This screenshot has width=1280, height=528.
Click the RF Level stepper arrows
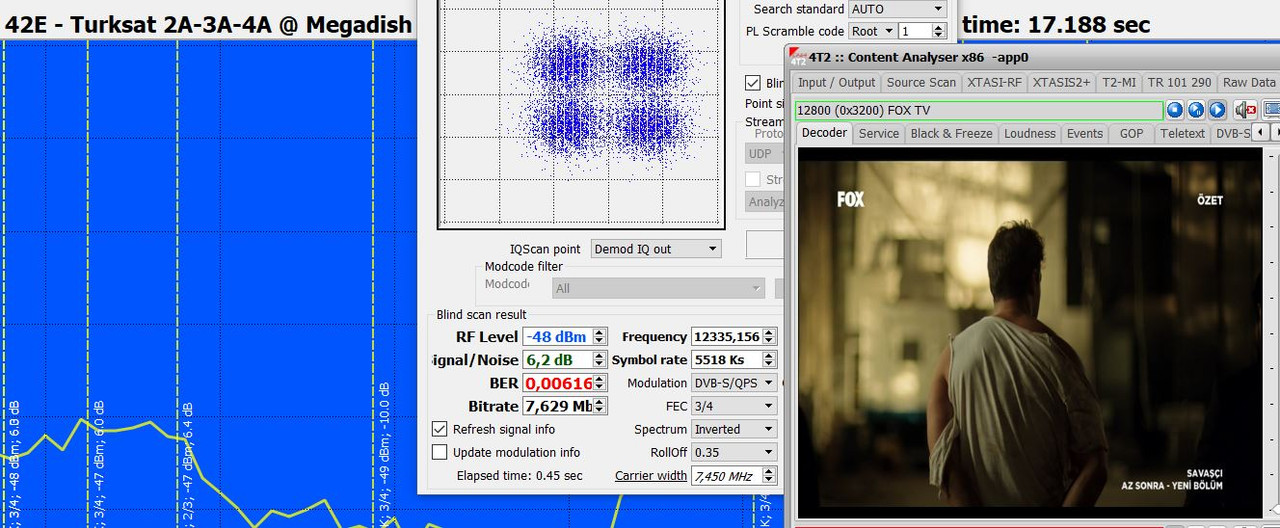(600, 337)
